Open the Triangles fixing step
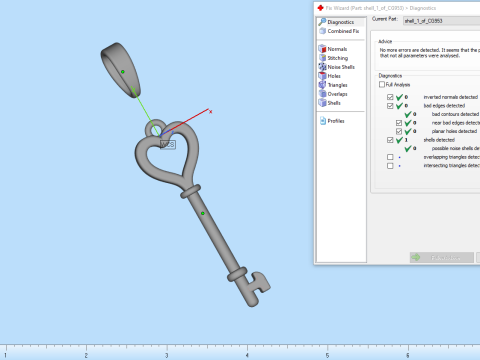480x360 pixels. pos(337,85)
